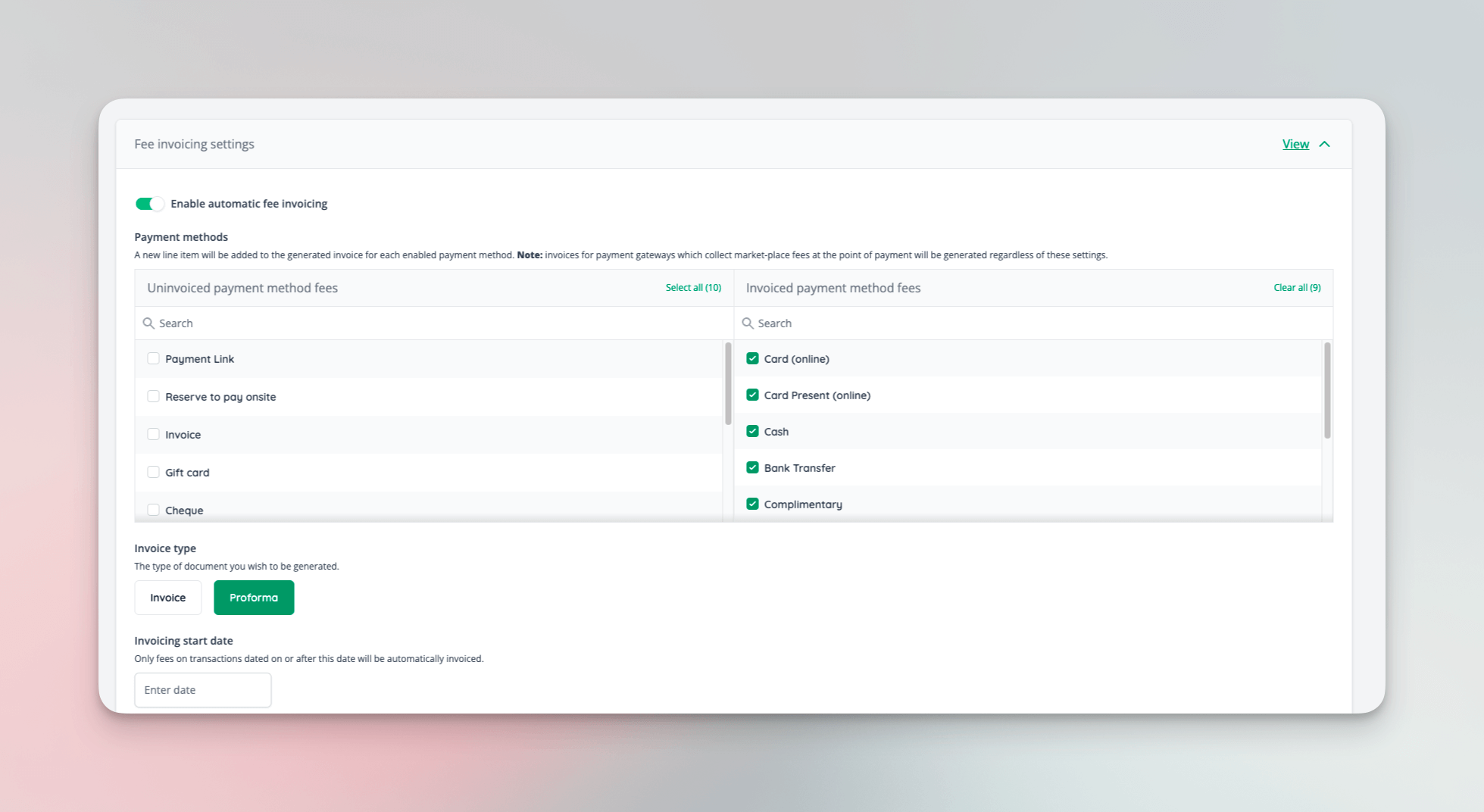This screenshot has height=812, width=1484.
Task: Check the Invoice payment method
Action: click(154, 434)
